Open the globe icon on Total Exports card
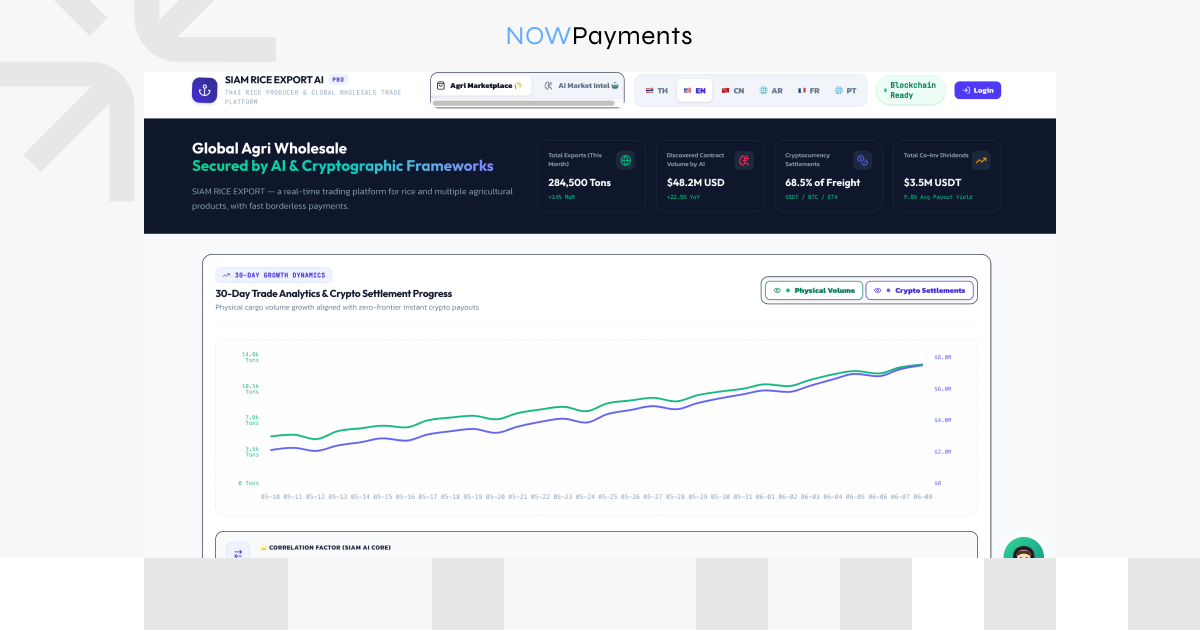 coord(626,160)
